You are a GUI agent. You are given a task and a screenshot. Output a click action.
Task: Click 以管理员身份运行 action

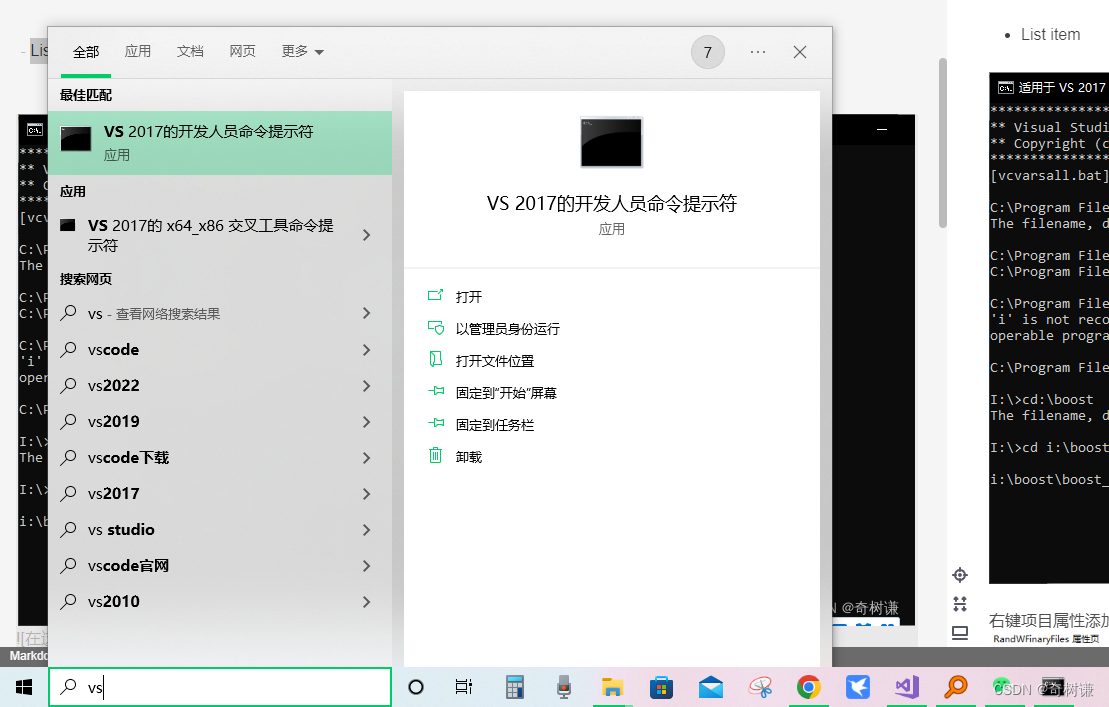coord(494,328)
